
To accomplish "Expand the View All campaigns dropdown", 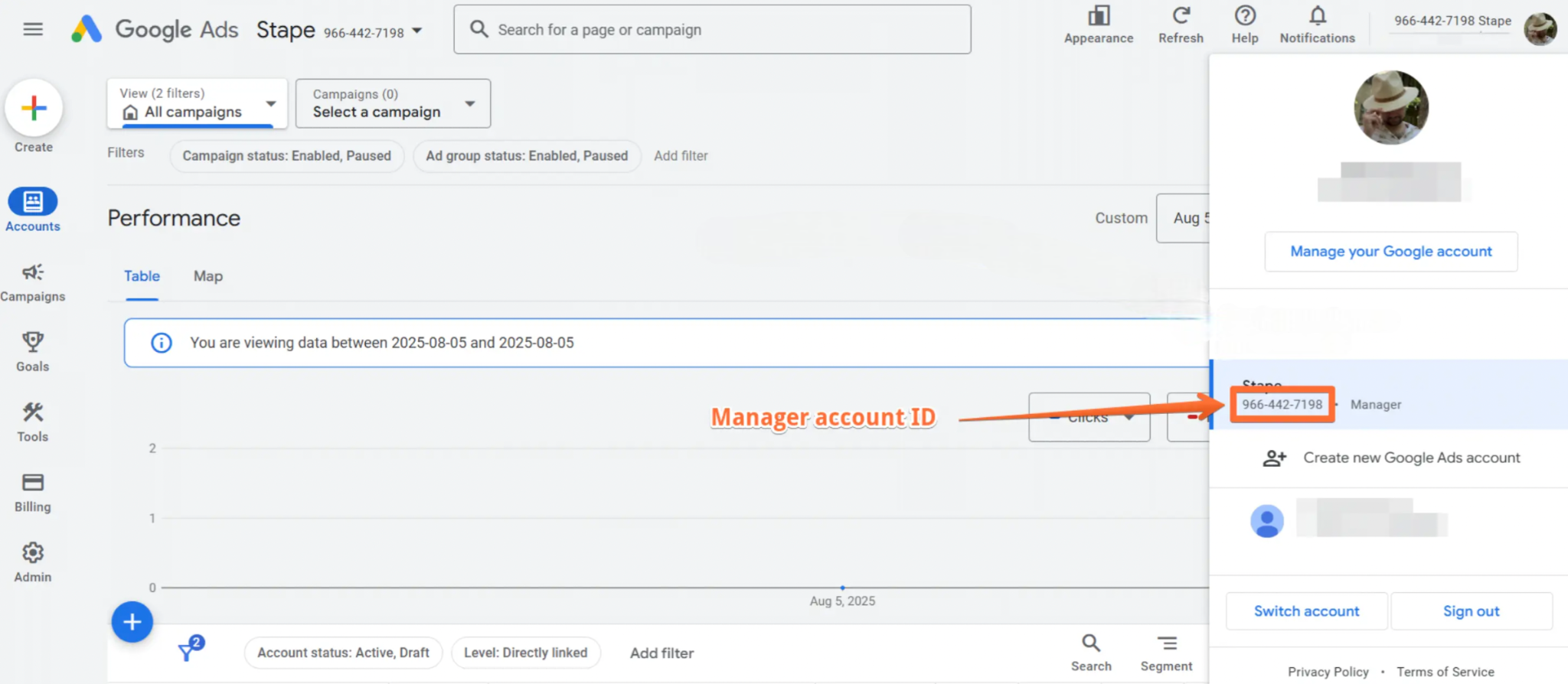I will (x=198, y=103).
